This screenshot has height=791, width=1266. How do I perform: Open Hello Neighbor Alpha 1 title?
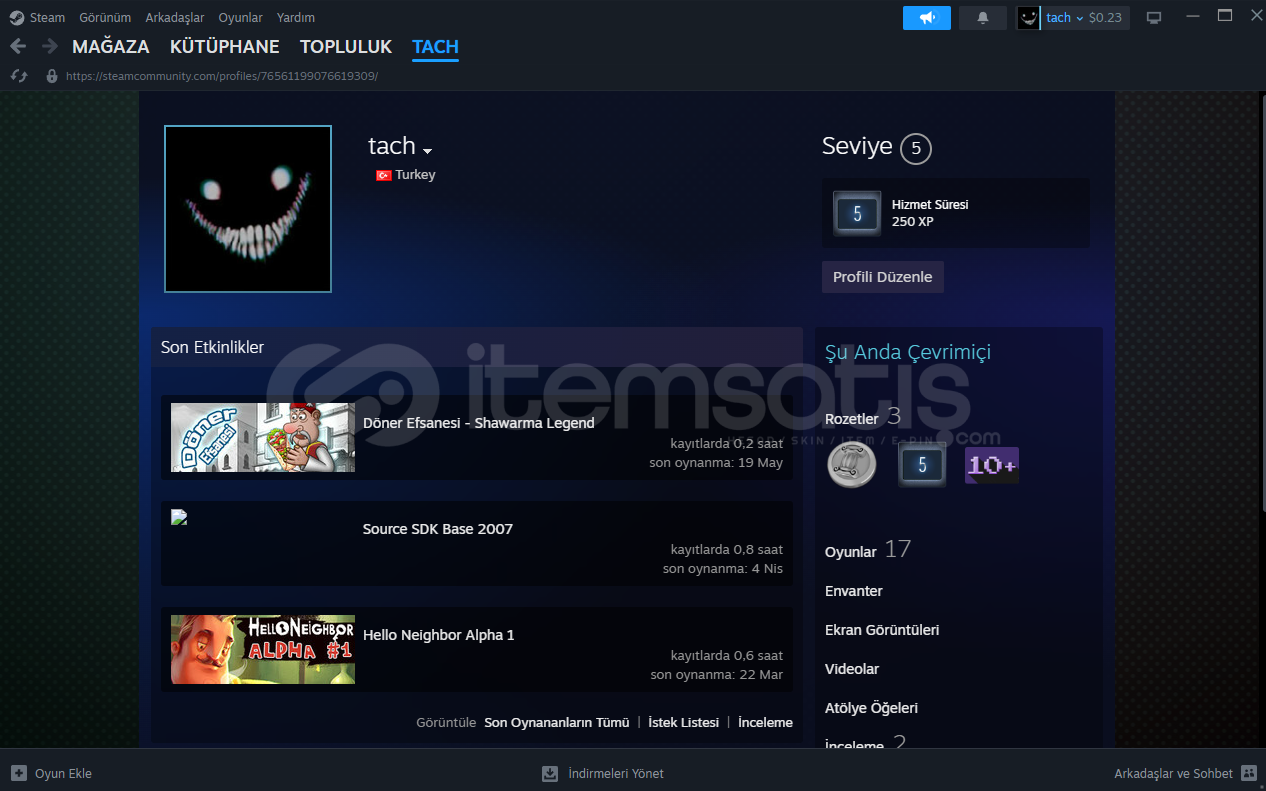coord(439,635)
